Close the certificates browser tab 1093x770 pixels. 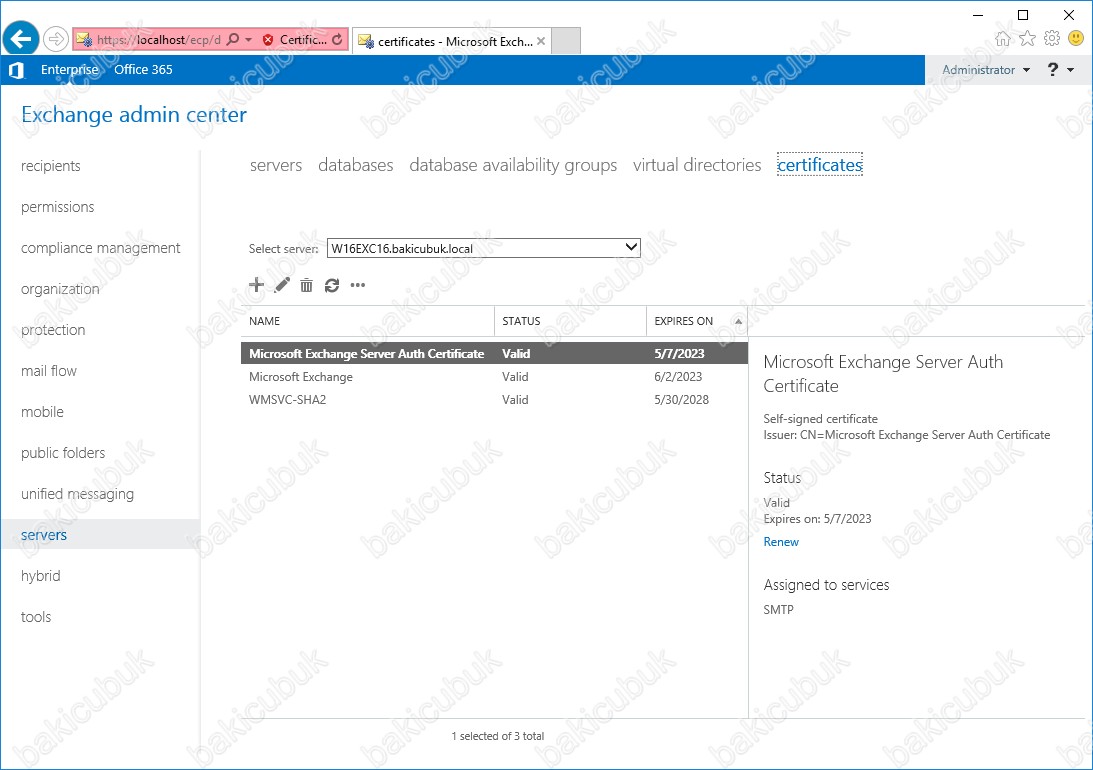(541, 41)
